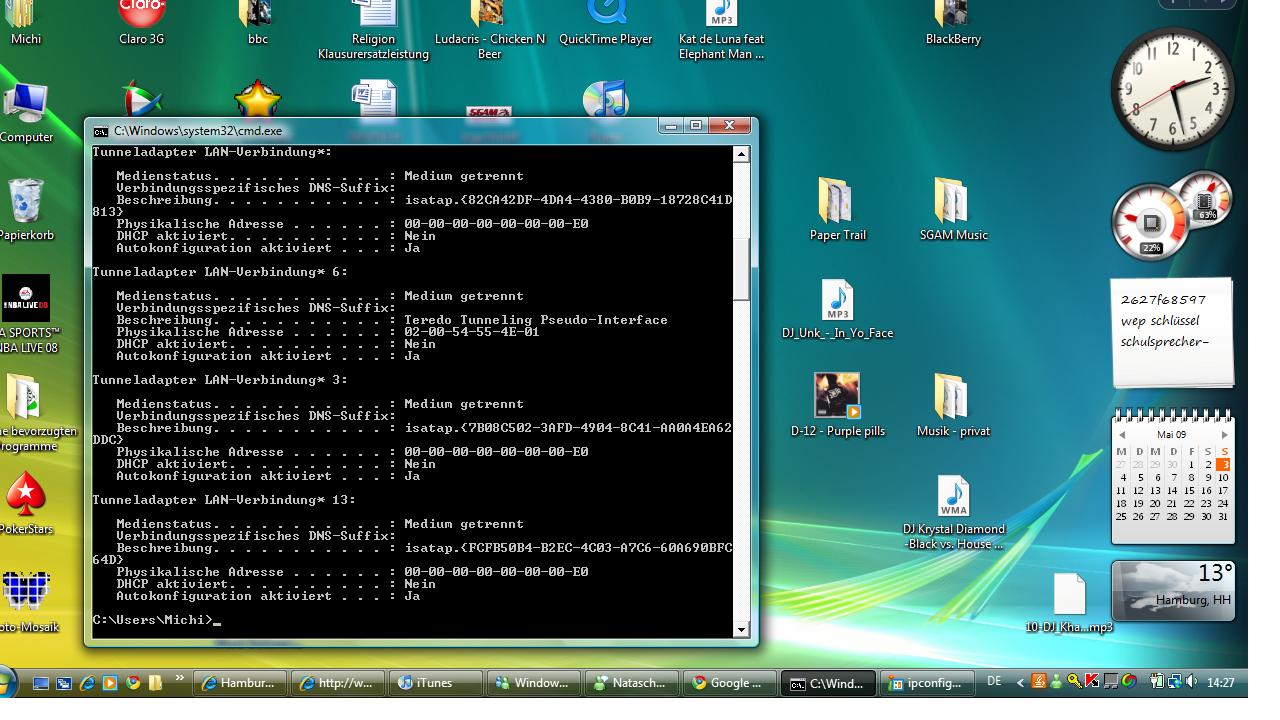Switch to the ipconfig... taskbar button
The width and height of the screenshot is (1280, 720).
click(x=926, y=683)
